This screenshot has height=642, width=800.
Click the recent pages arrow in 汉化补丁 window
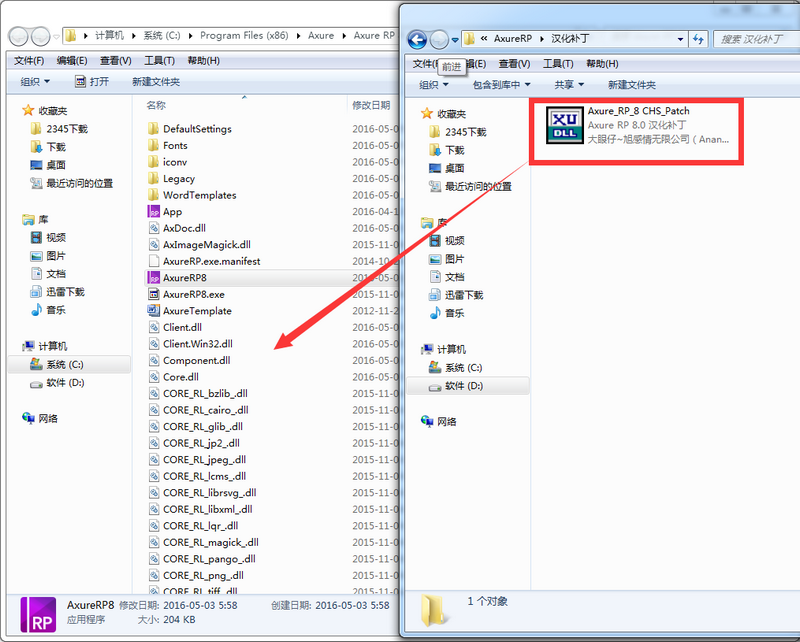tap(455, 40)
